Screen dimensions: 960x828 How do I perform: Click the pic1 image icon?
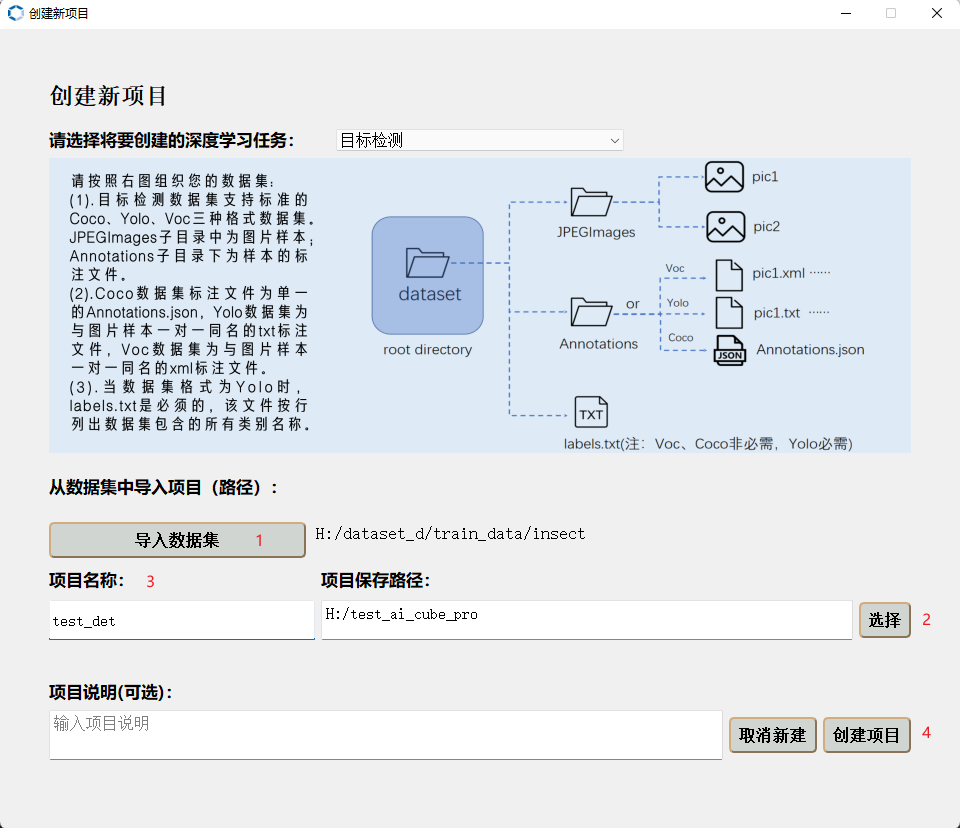(724, 177)
